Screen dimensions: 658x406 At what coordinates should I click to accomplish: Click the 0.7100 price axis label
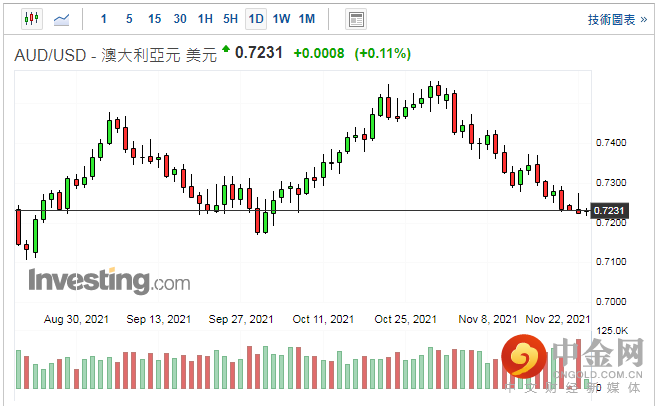click(x=611, y=262)
